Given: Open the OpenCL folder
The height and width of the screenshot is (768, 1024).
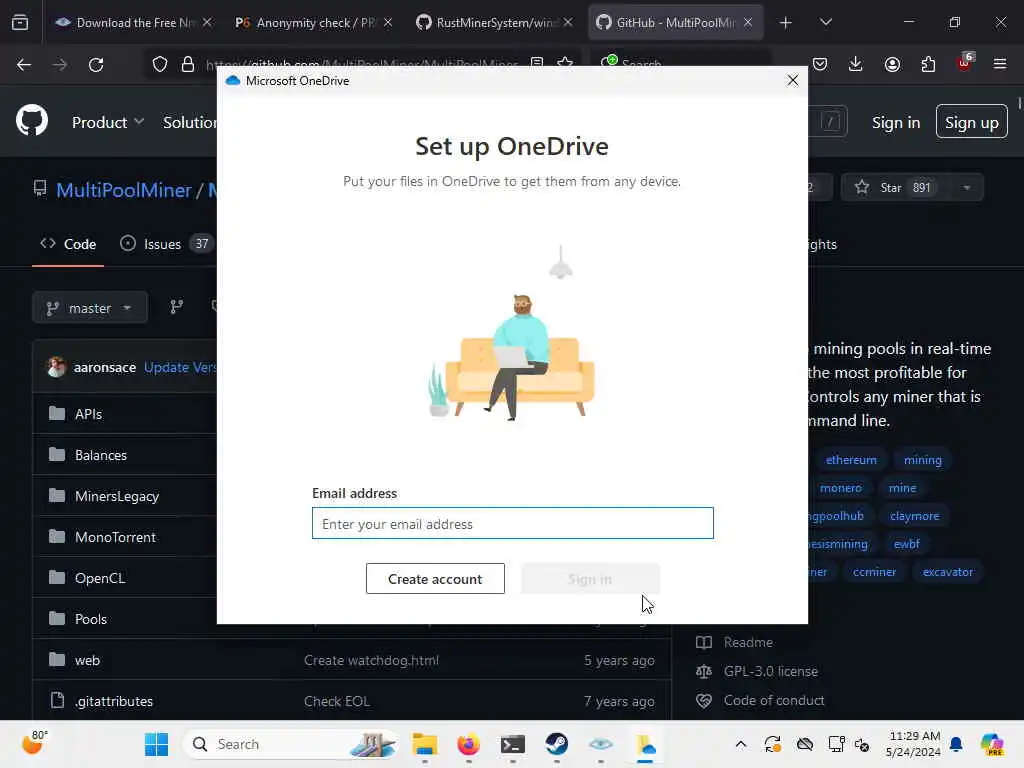Looking at the screenshot, I should [100, 579].
